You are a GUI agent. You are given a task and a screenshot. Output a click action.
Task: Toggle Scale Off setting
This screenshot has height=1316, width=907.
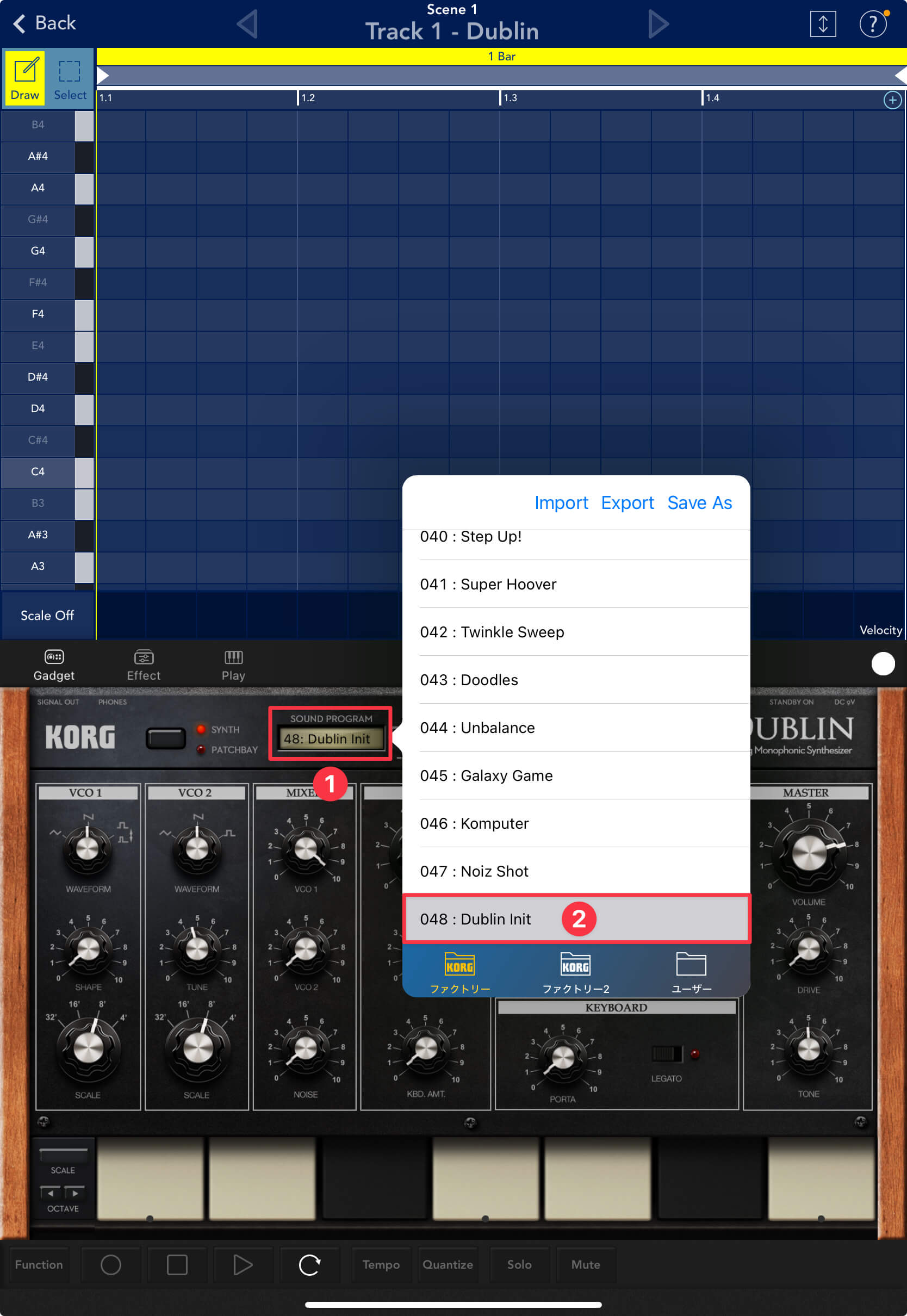(x=47, y=616)
